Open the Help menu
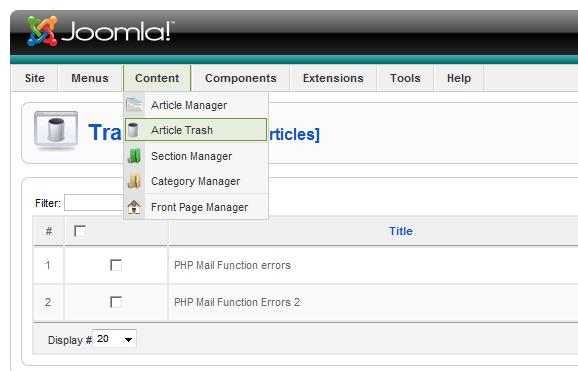This screenshot has width=578, height=371. (459, 78)
